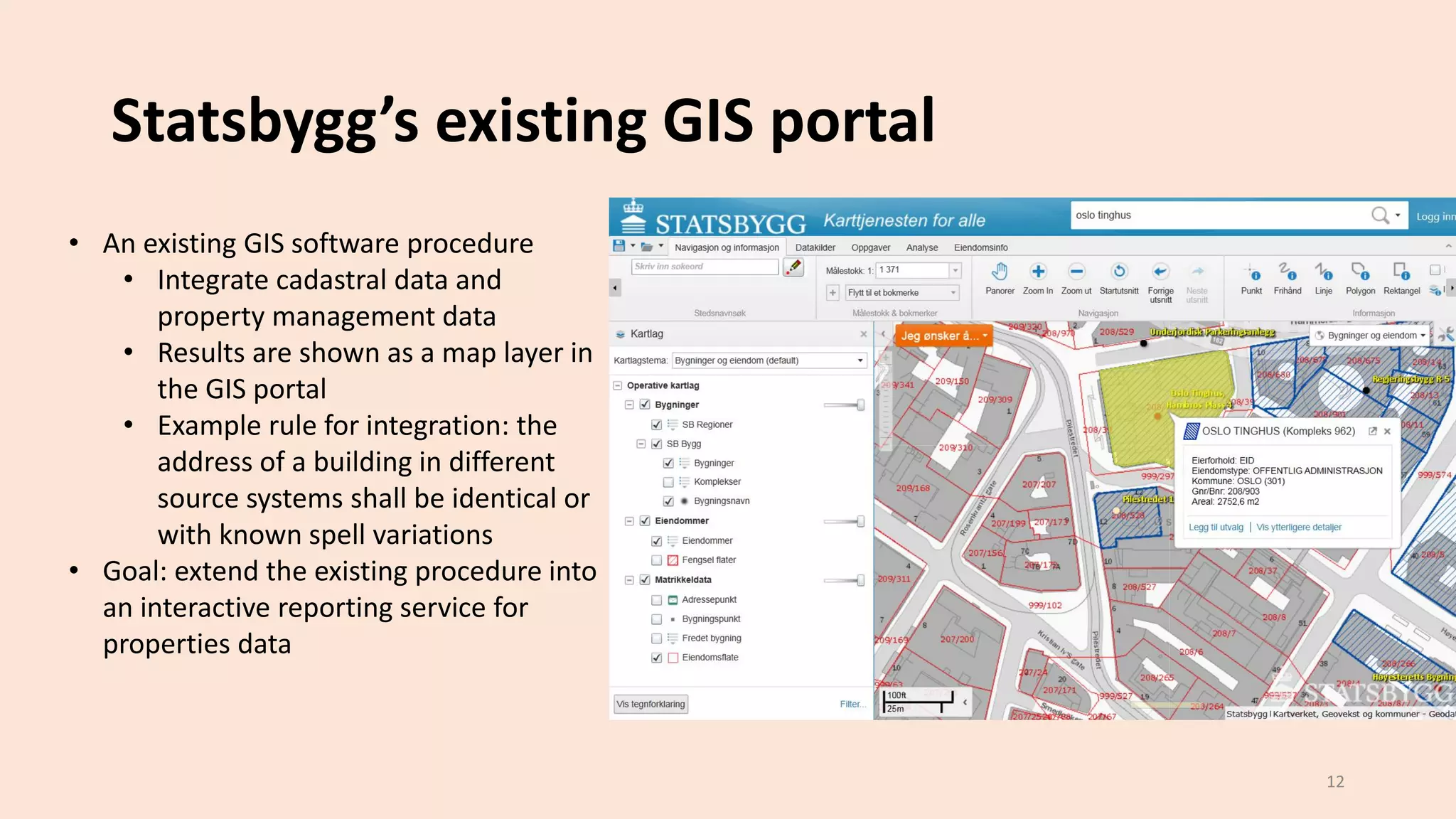This screenshot has height=819, width=1456.
Task: Enable the Fredet bygning layer
Action: (656, 638)
